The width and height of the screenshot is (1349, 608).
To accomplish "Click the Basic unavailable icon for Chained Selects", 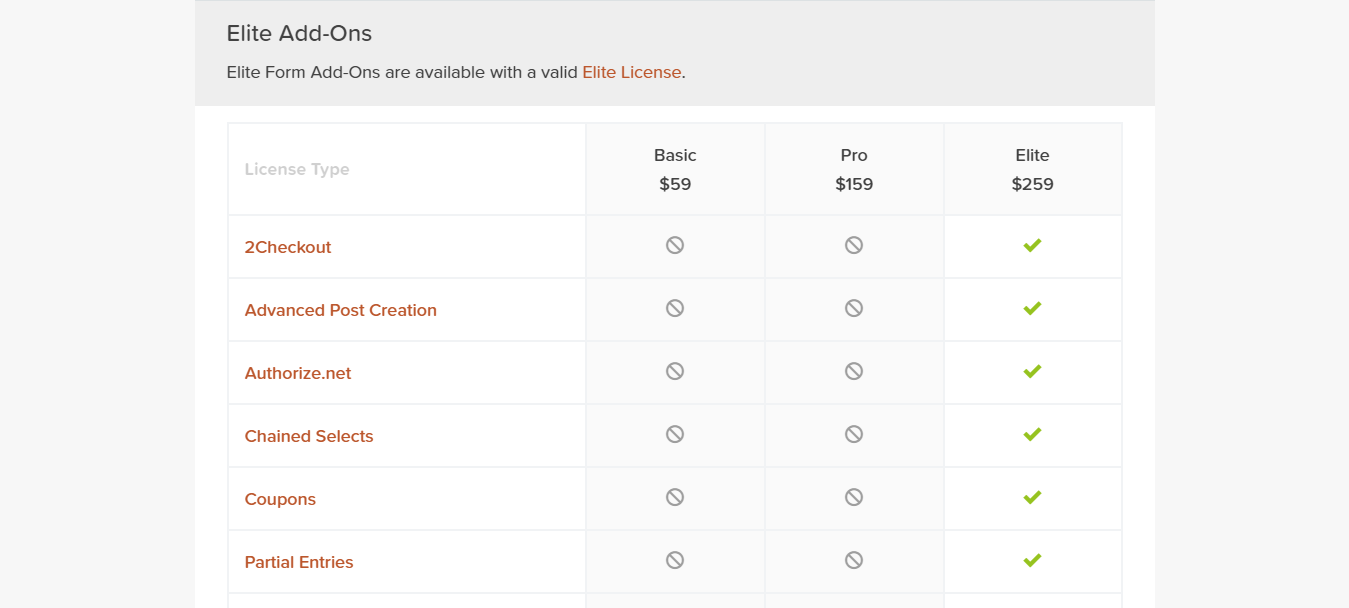I will click(x=675, y=434).
